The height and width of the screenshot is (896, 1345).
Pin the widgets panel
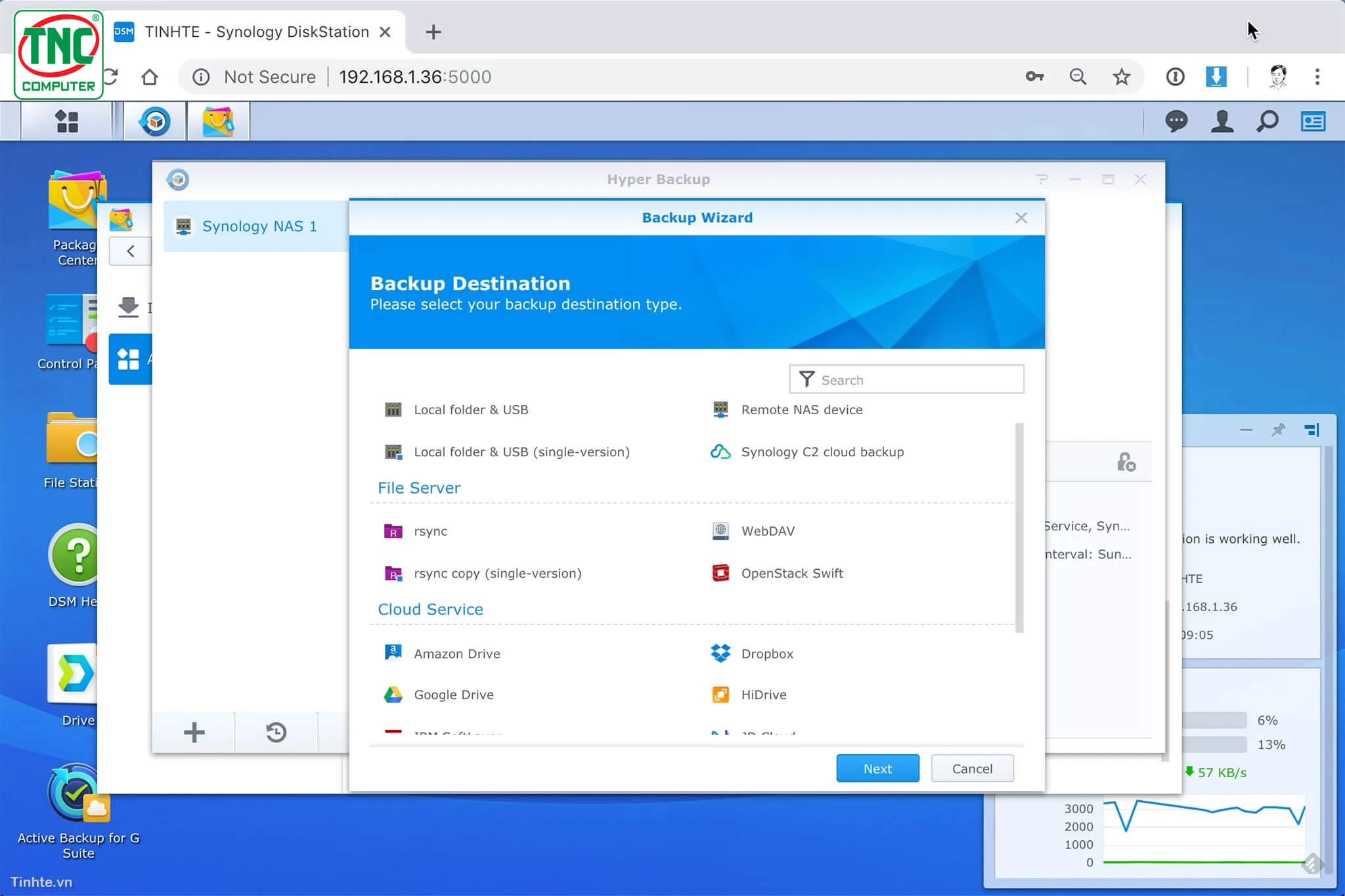pyautogui.click(x=1278, y=430)
